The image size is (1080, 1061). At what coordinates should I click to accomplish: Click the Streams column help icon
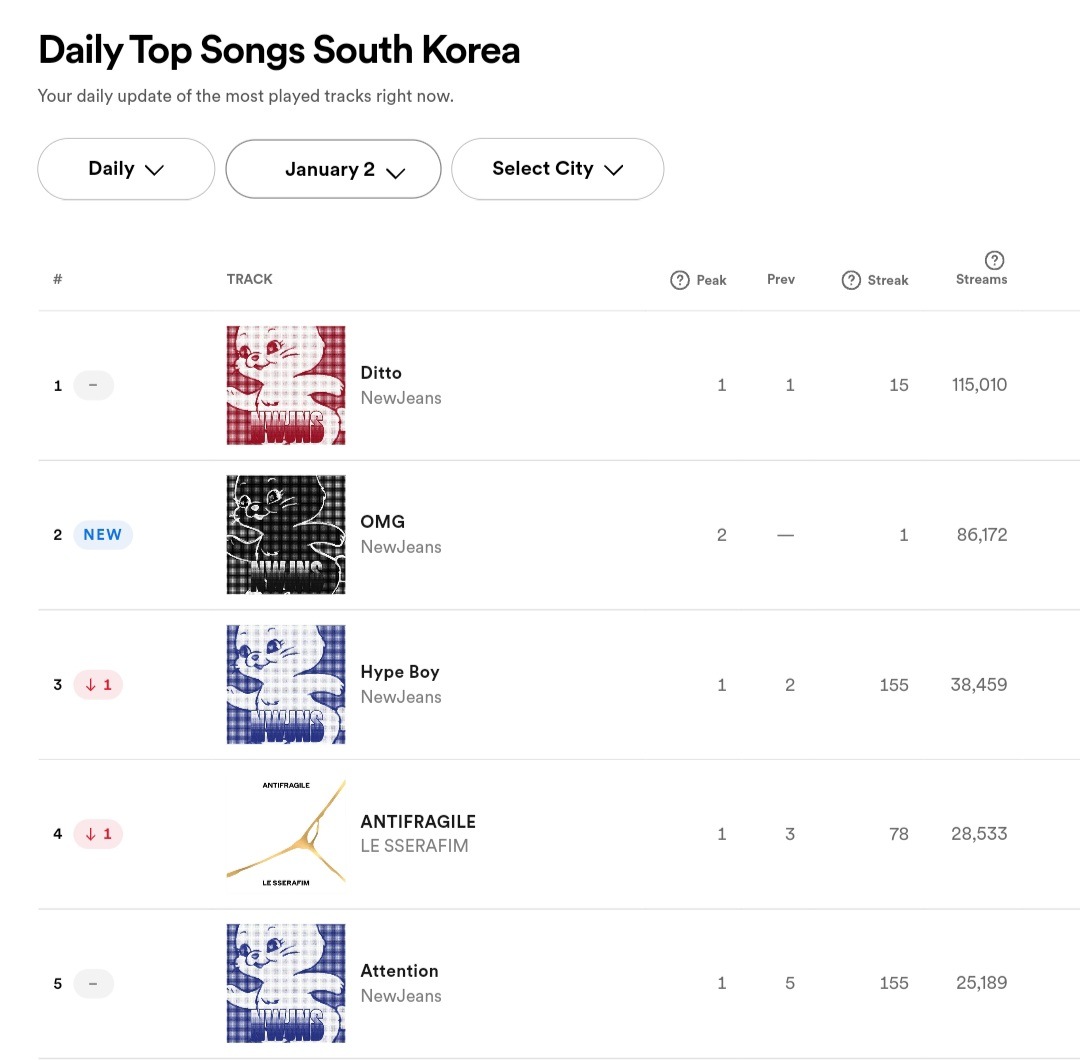(994, 260)
